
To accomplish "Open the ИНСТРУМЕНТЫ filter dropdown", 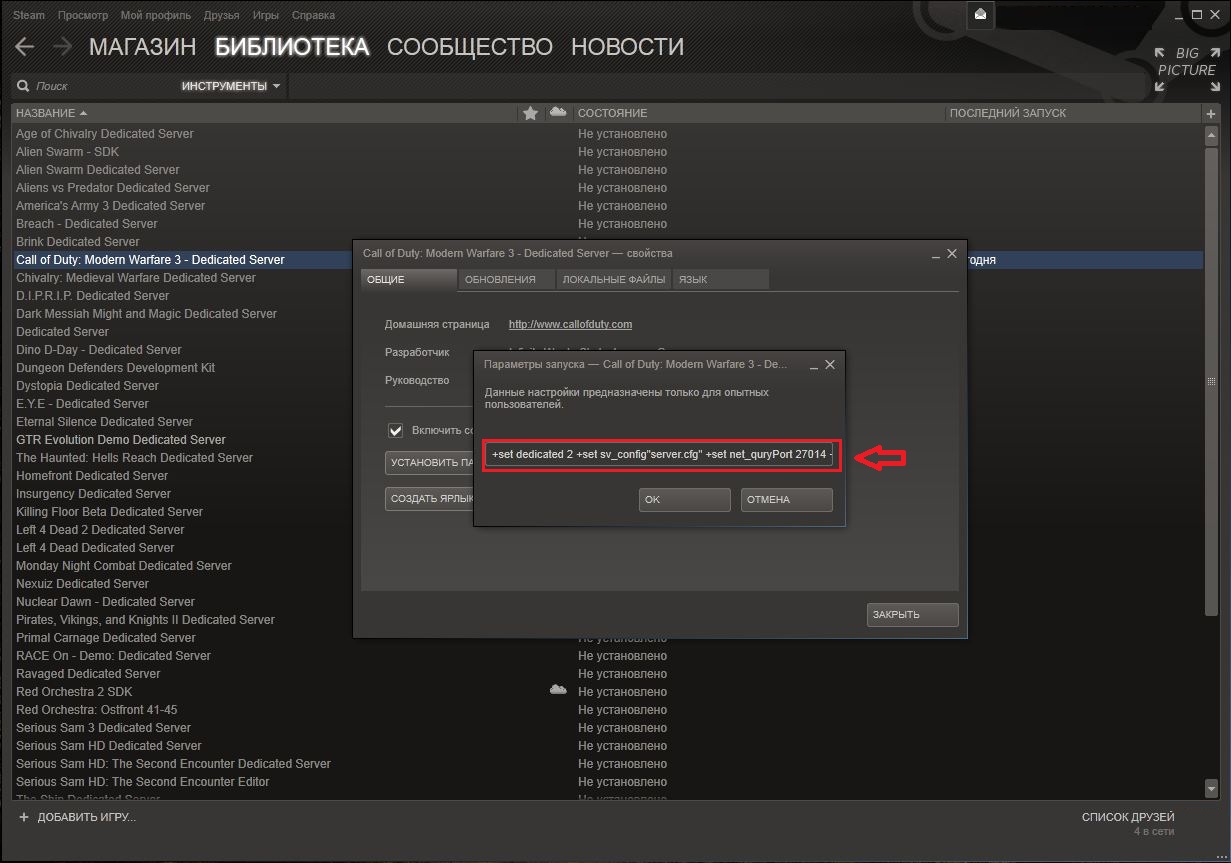I will (231, 86).
